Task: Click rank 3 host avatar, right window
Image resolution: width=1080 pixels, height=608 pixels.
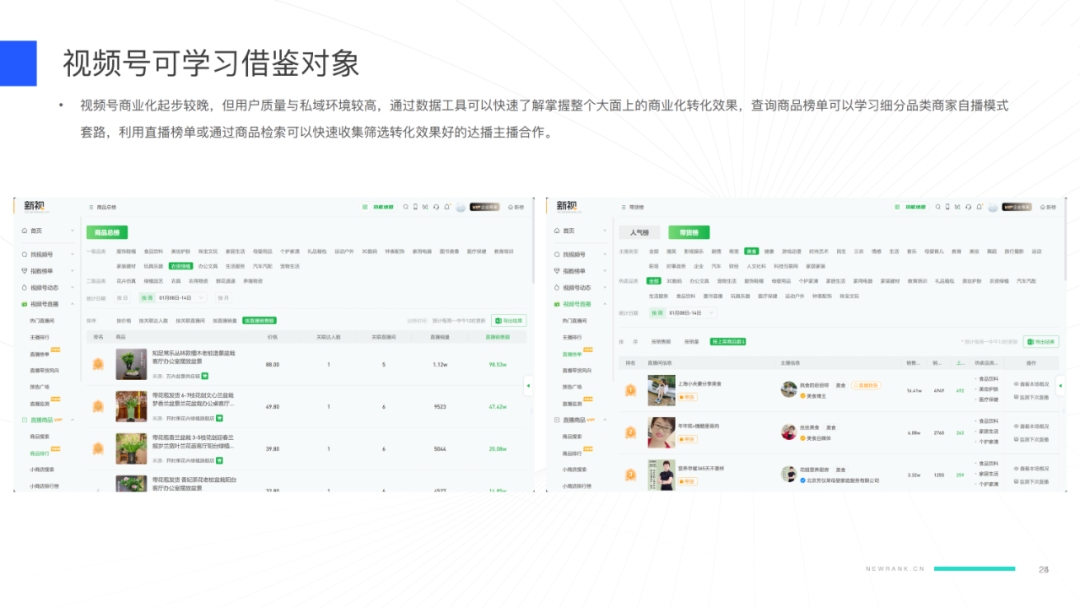Action: (789, 474)
